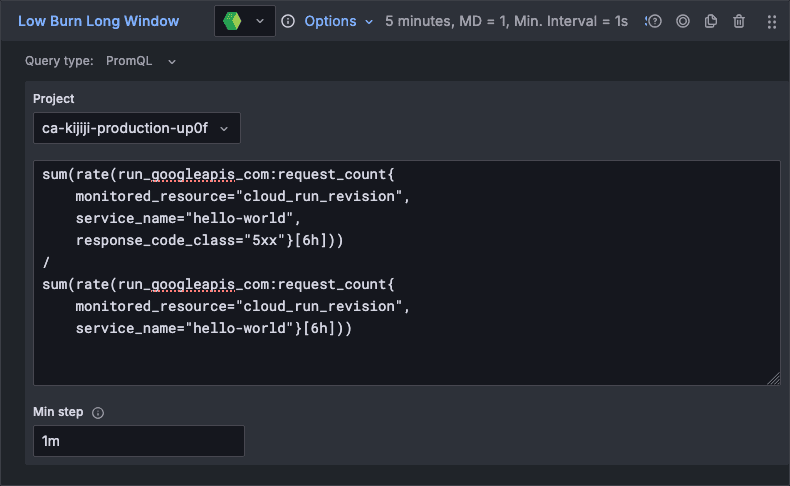Screen dimensions: 790x486
Task: Delete the query using the trash icon
Action: [739, 21]
